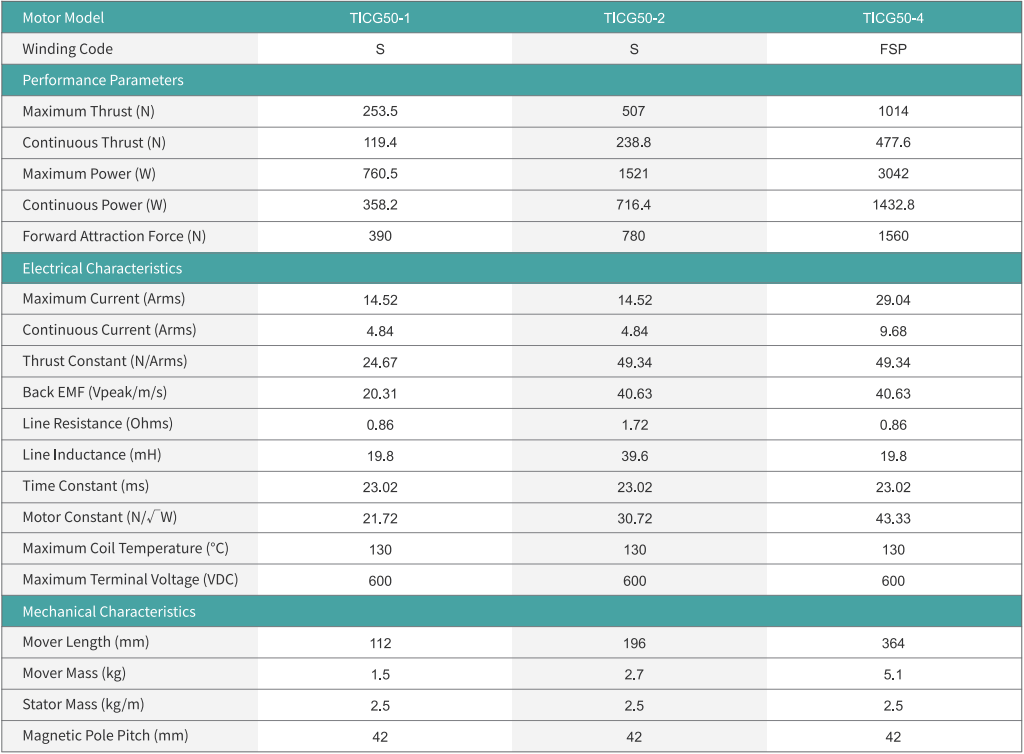1024x754 pixels.
Task: Select the Motor Constant value 43.33
Action: tap(893, 518)
